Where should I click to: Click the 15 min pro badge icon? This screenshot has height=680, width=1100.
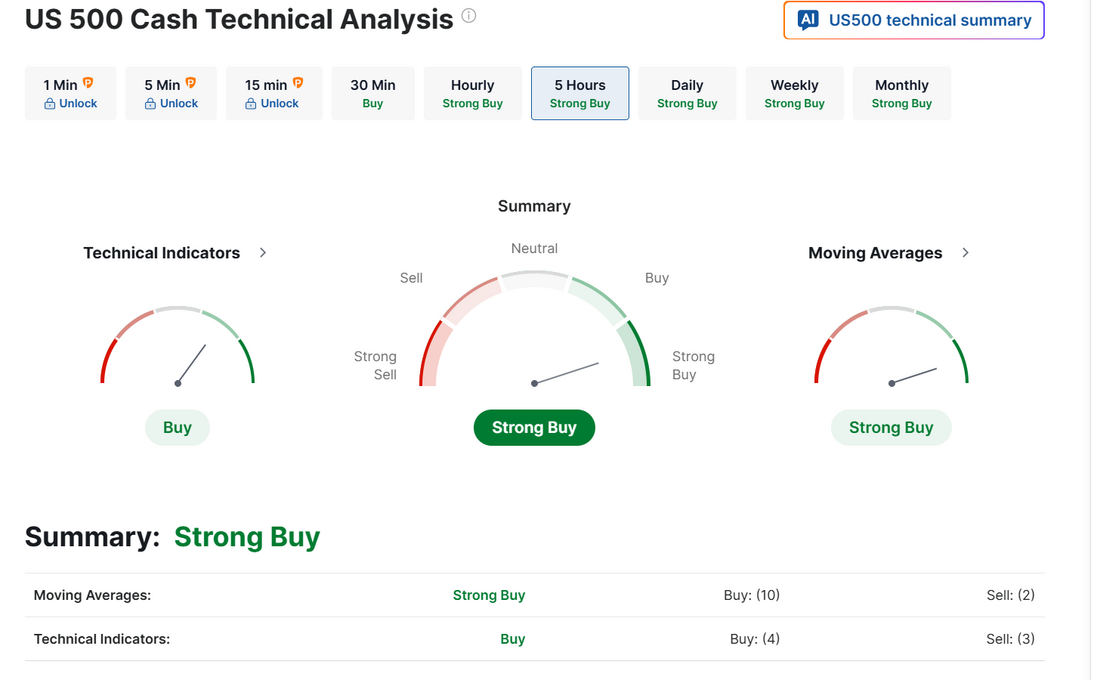point(298,84)
